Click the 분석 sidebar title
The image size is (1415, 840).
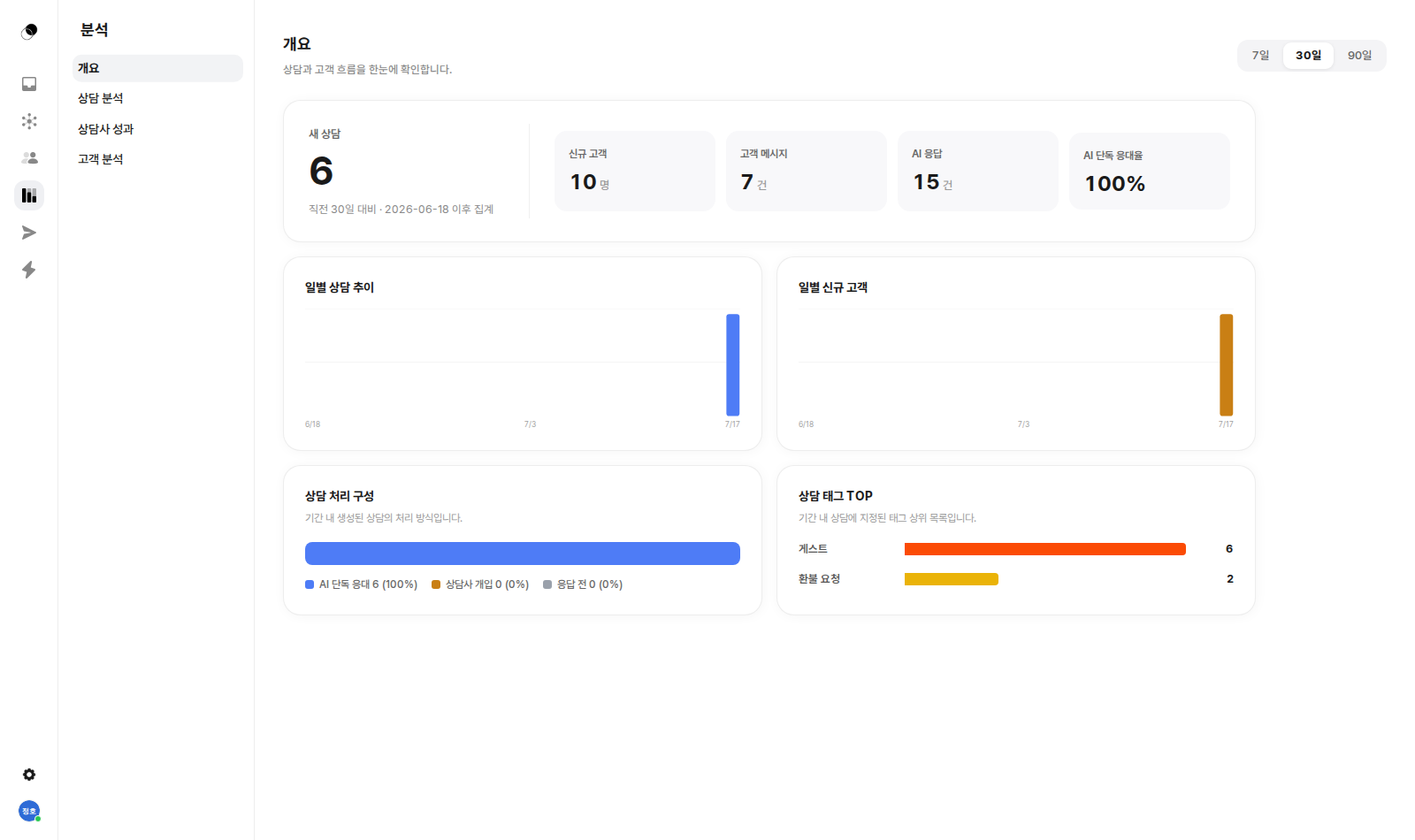95,30
